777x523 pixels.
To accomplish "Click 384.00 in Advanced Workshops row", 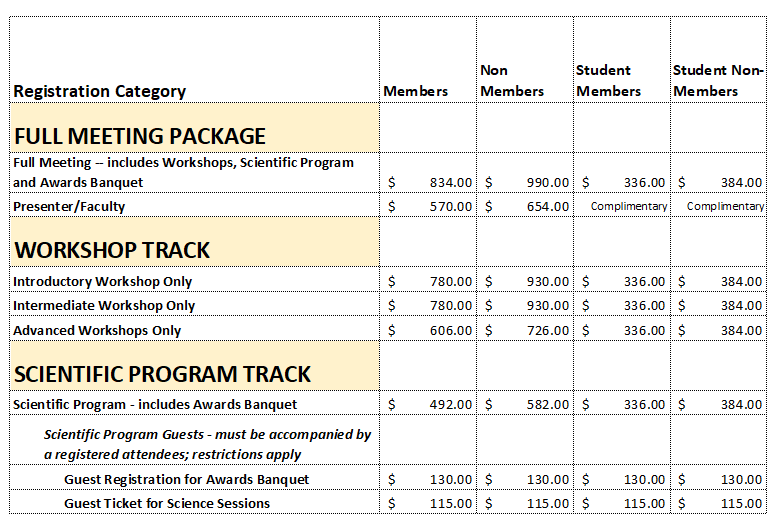I will (x=741, y=330).
